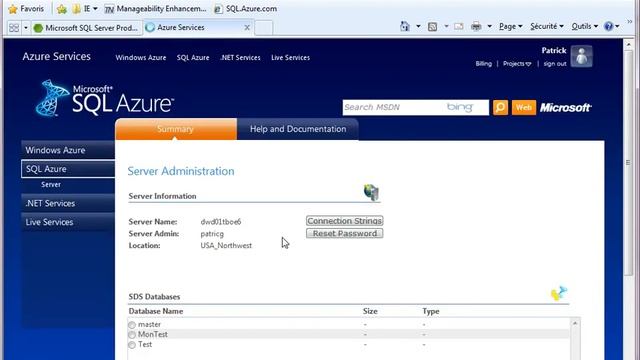Viewport: 640px width, 360px height.
Task: Go to Windows Azure in top navigation
Action: (140, 58)
